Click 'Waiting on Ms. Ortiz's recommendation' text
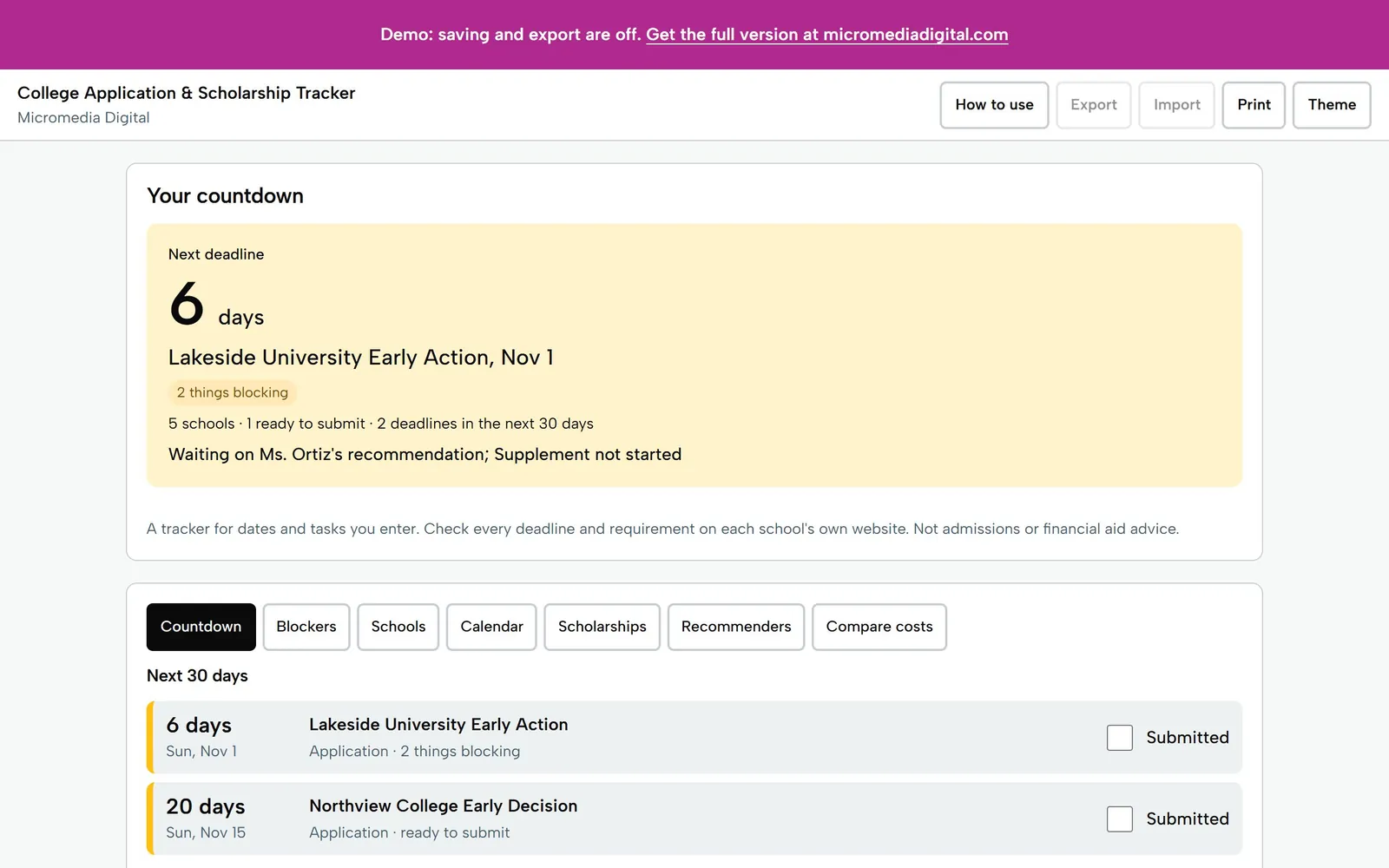The height and width of the screenshot is (868, 1389). pos(327,455)
